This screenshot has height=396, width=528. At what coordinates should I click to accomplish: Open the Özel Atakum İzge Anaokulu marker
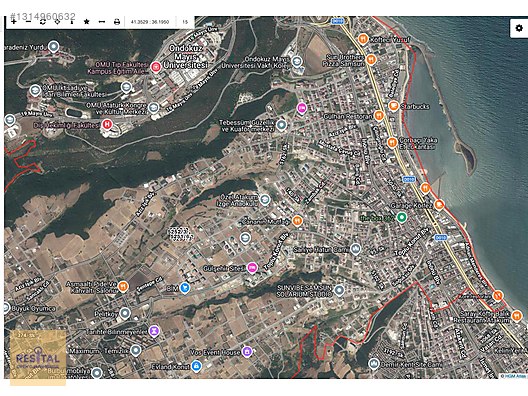[x=265, y=199]
